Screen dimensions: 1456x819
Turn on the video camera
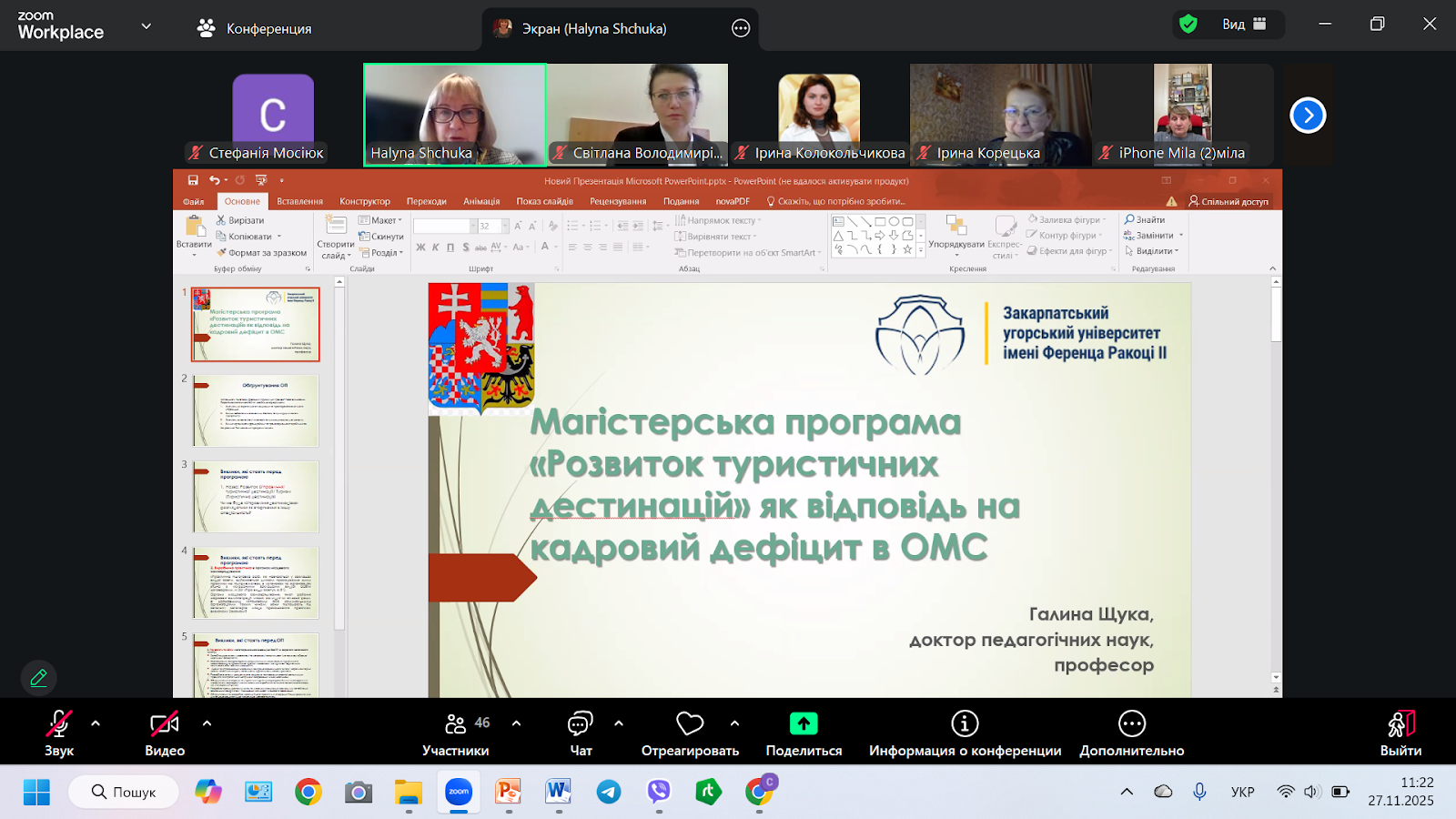pos(165,733)
